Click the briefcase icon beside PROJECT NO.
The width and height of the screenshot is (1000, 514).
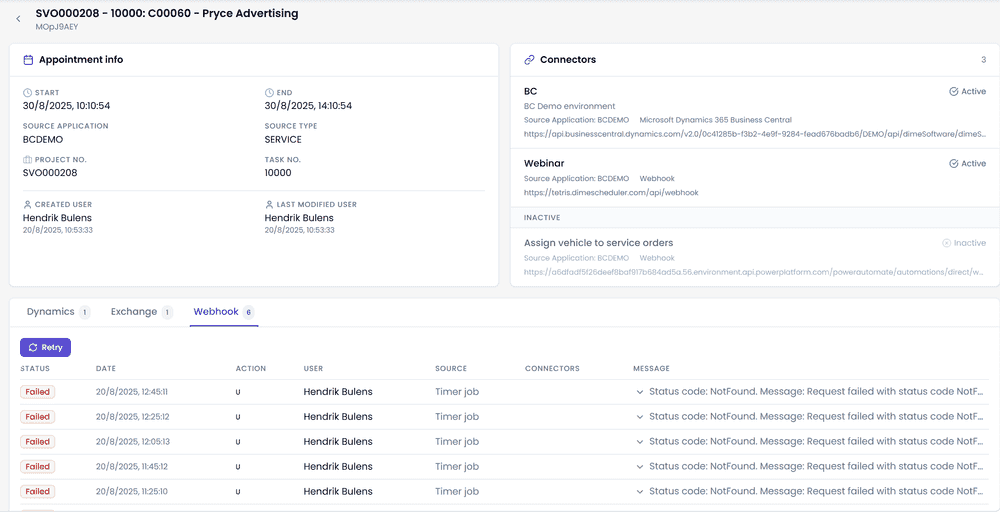27,159
